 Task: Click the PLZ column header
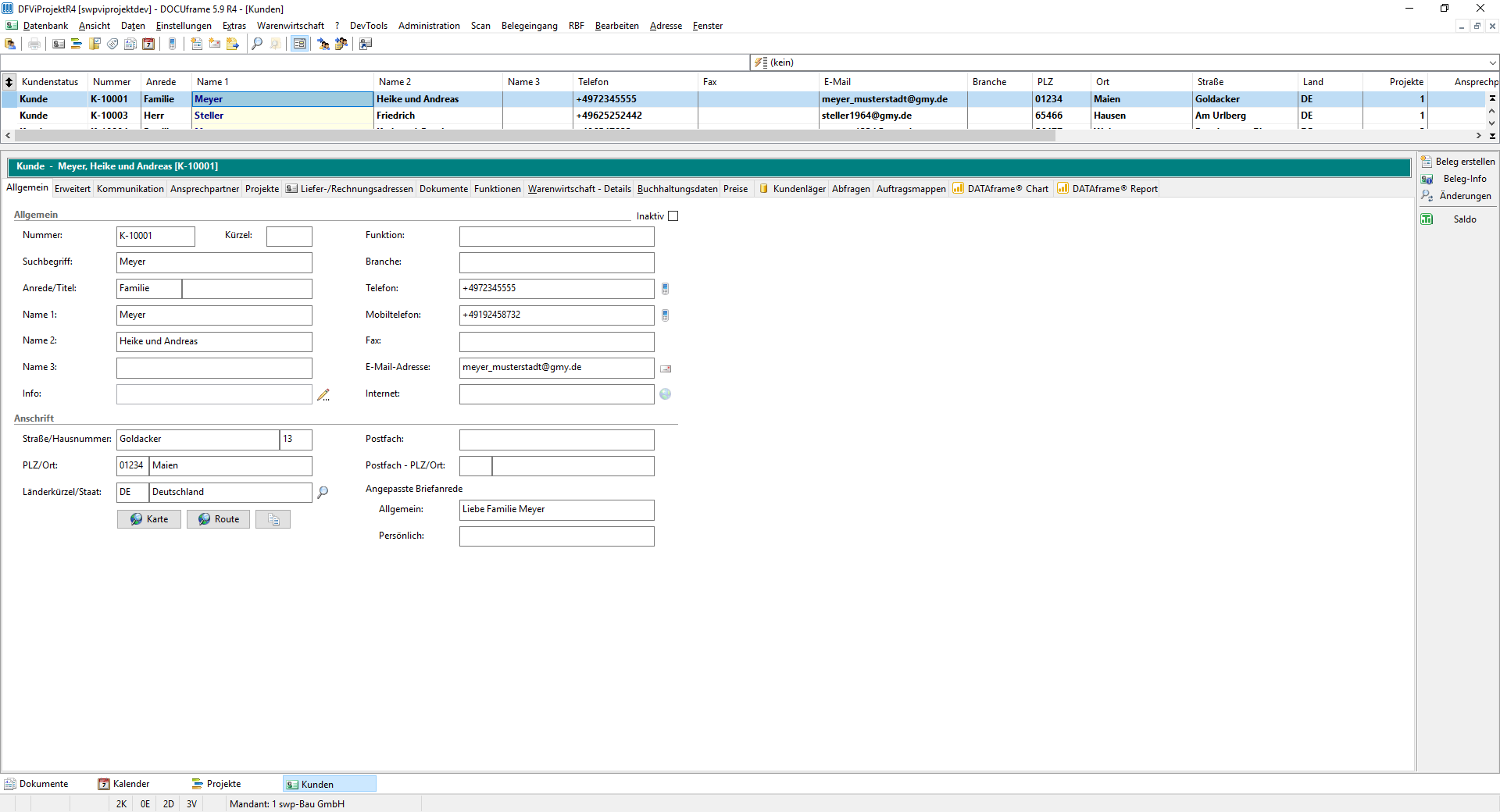tap(1061, 82)
